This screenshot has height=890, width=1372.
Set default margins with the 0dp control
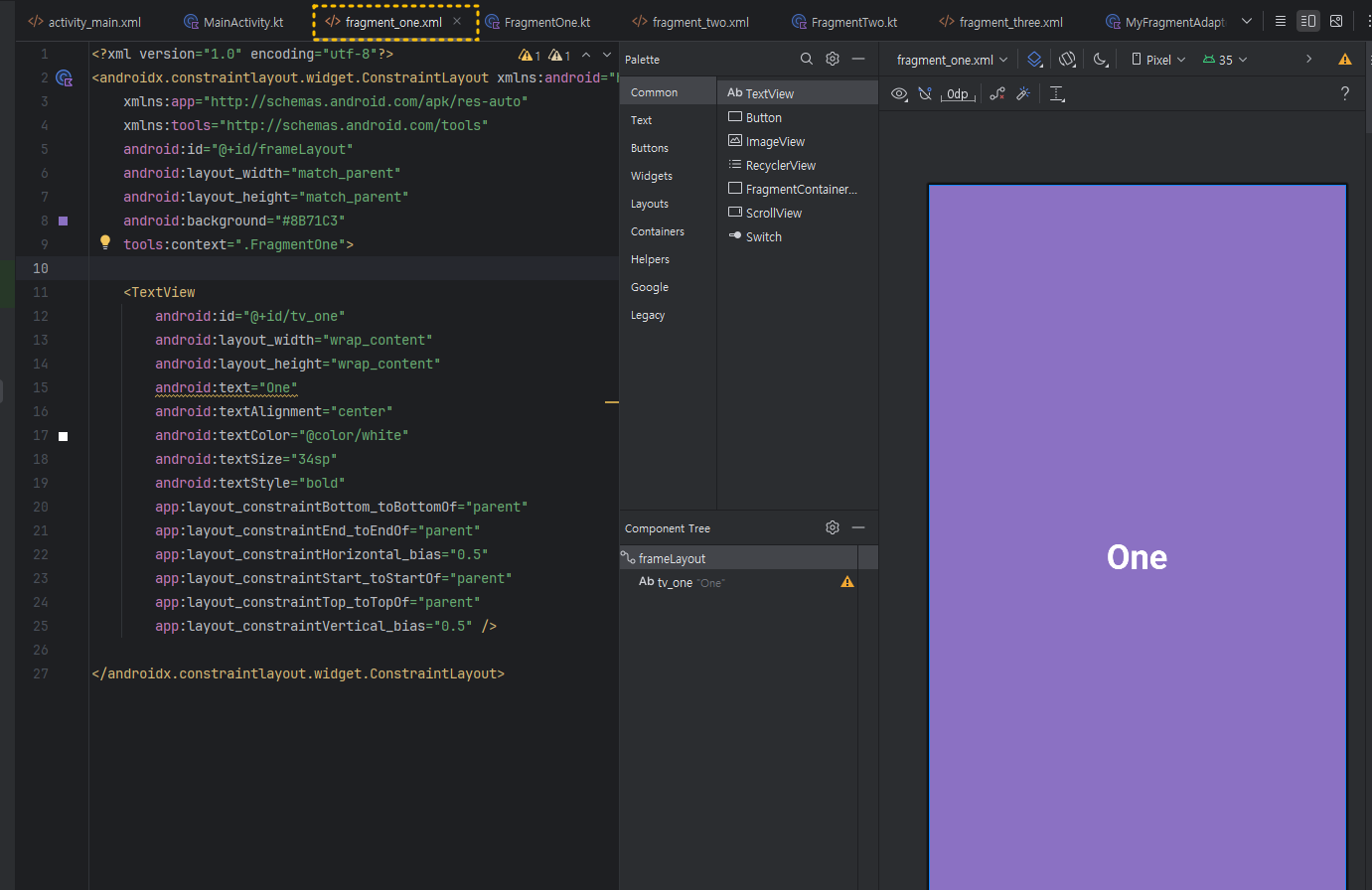point(958,93)
